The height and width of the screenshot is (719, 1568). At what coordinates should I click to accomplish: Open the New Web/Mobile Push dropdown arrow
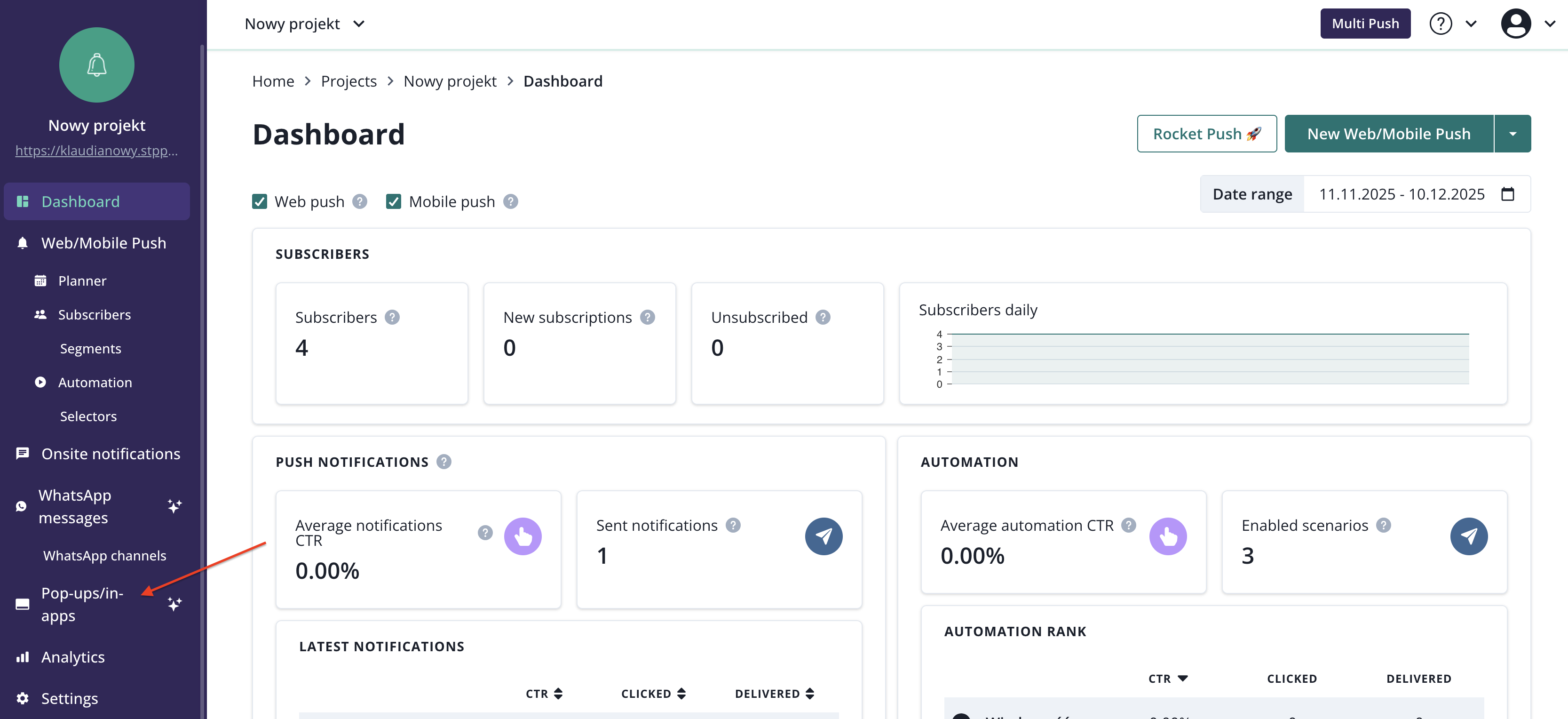click(1513, 134)
